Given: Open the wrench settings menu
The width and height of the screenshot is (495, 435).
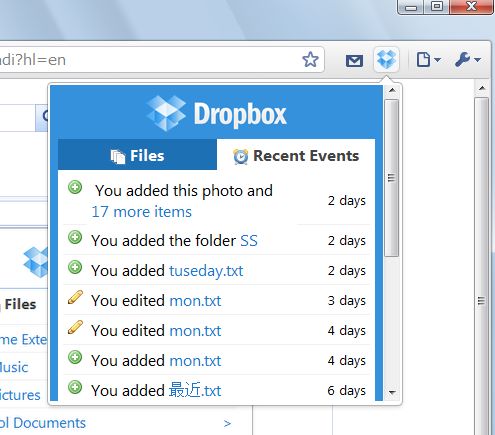Looking at the screenshot, I should tap(468, 60).
